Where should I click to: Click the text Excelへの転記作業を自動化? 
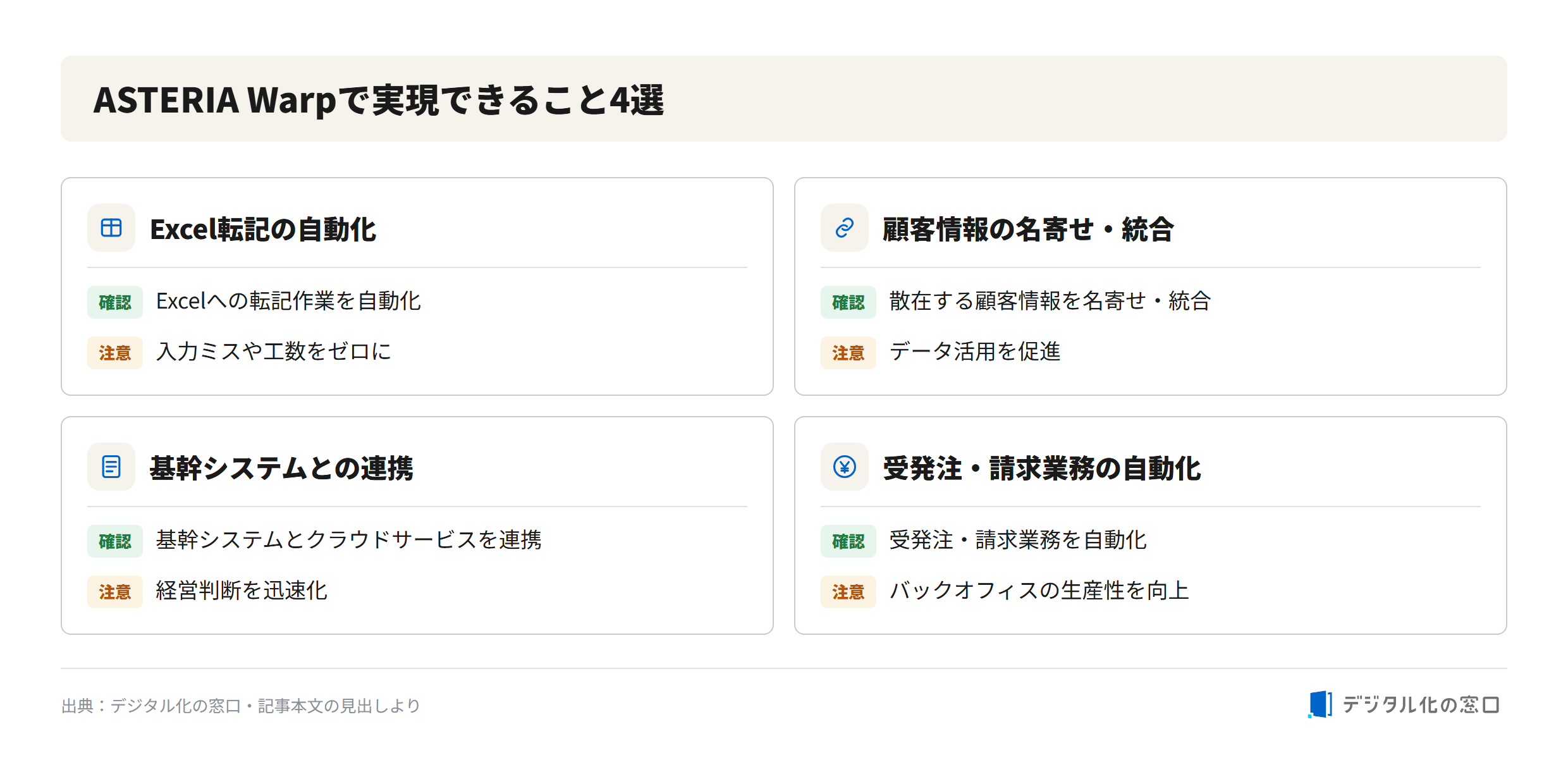click(288, 301)
